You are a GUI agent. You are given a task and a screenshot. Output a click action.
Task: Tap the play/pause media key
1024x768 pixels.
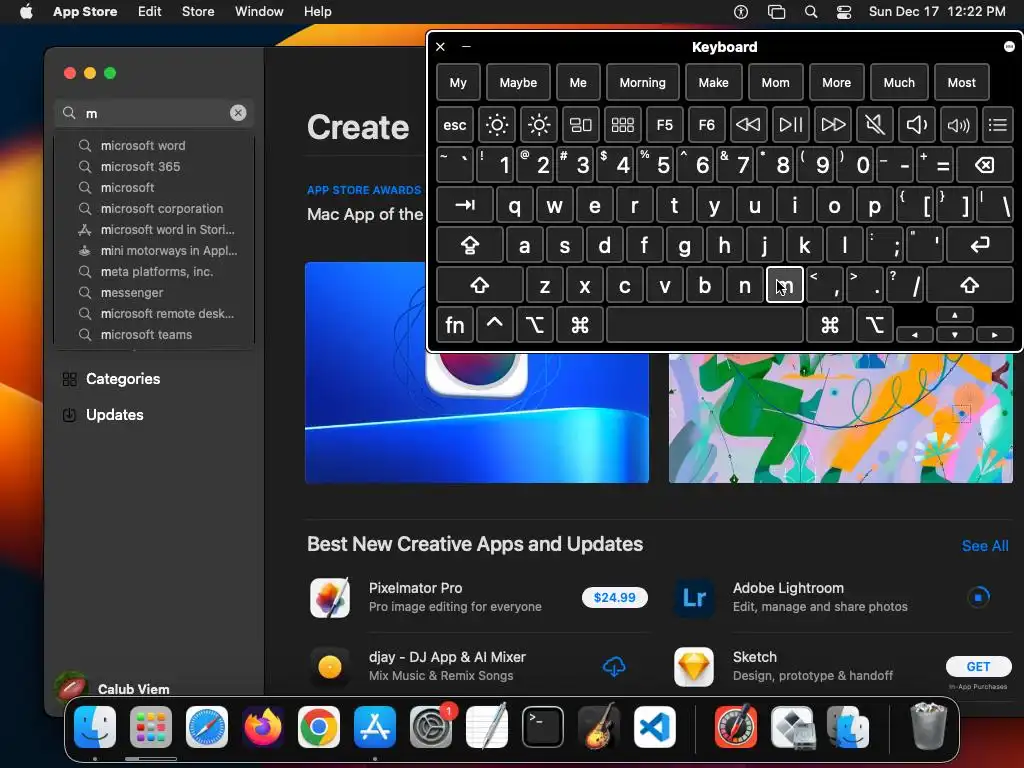click(x=790, y=125)
